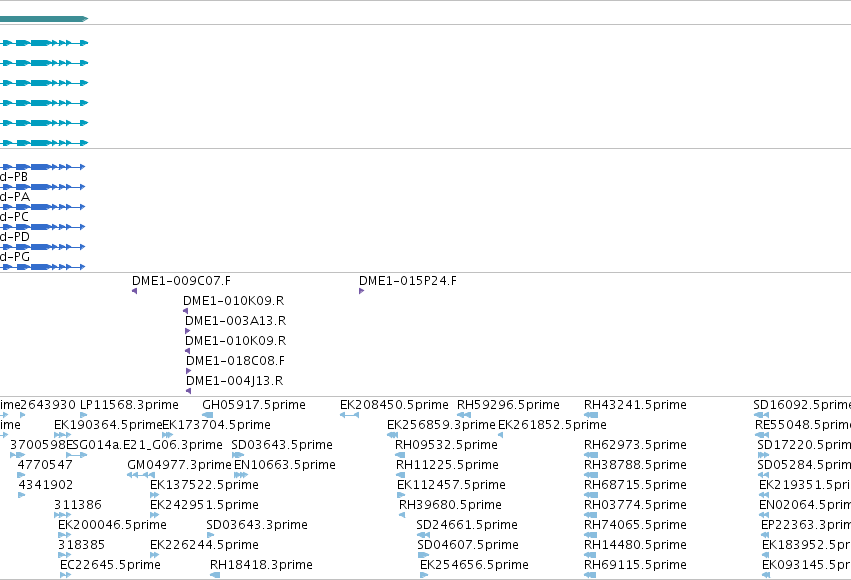Click the RH38788.5prime label

(x=635, y=465)
